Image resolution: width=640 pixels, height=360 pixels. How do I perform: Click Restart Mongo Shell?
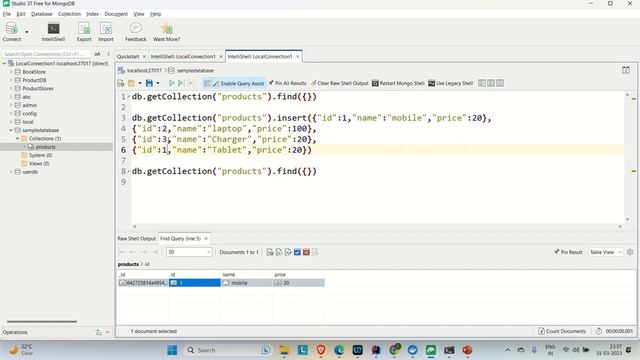pyautogui.click(x=398, y=83)
